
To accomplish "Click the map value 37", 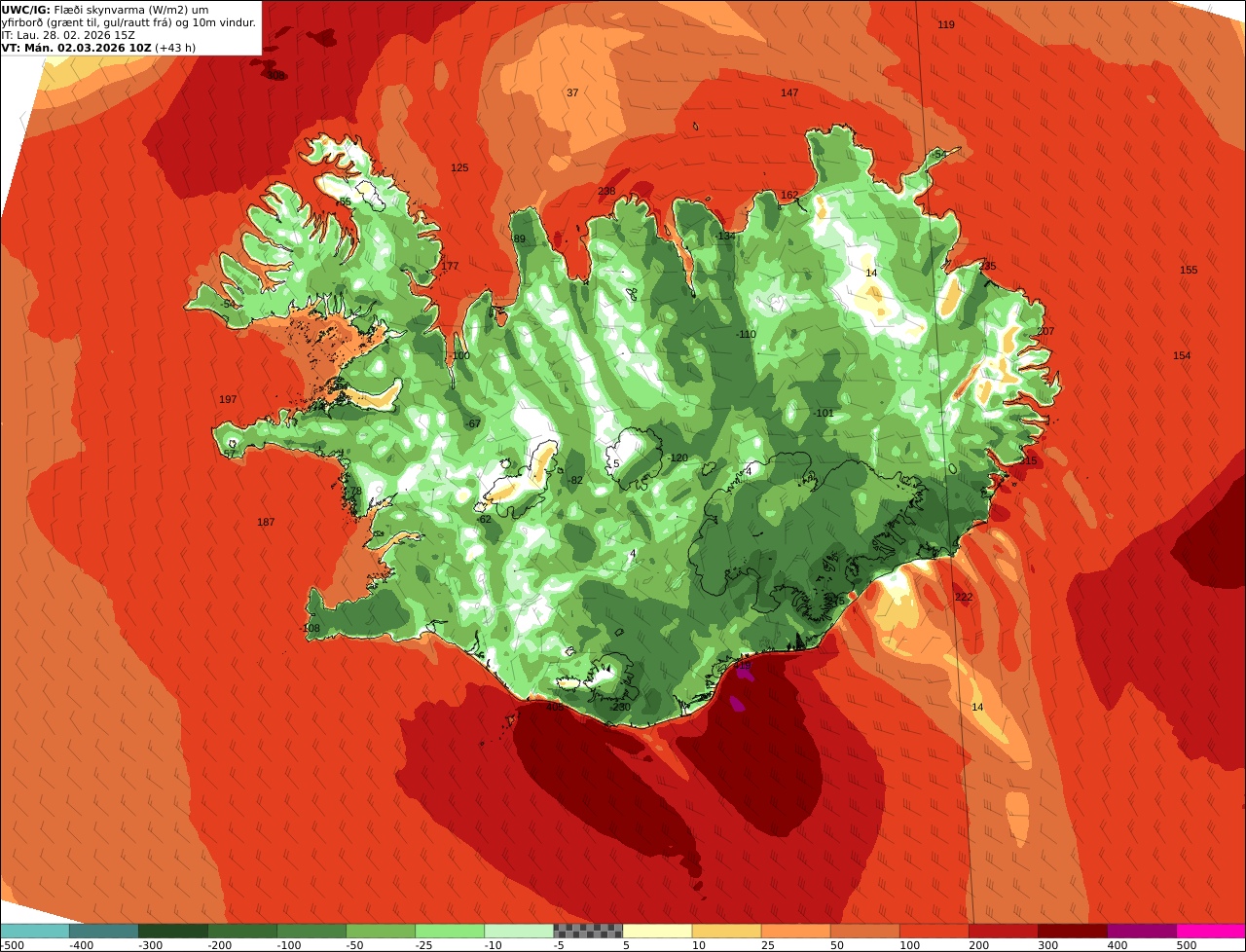I will point(572,92).
